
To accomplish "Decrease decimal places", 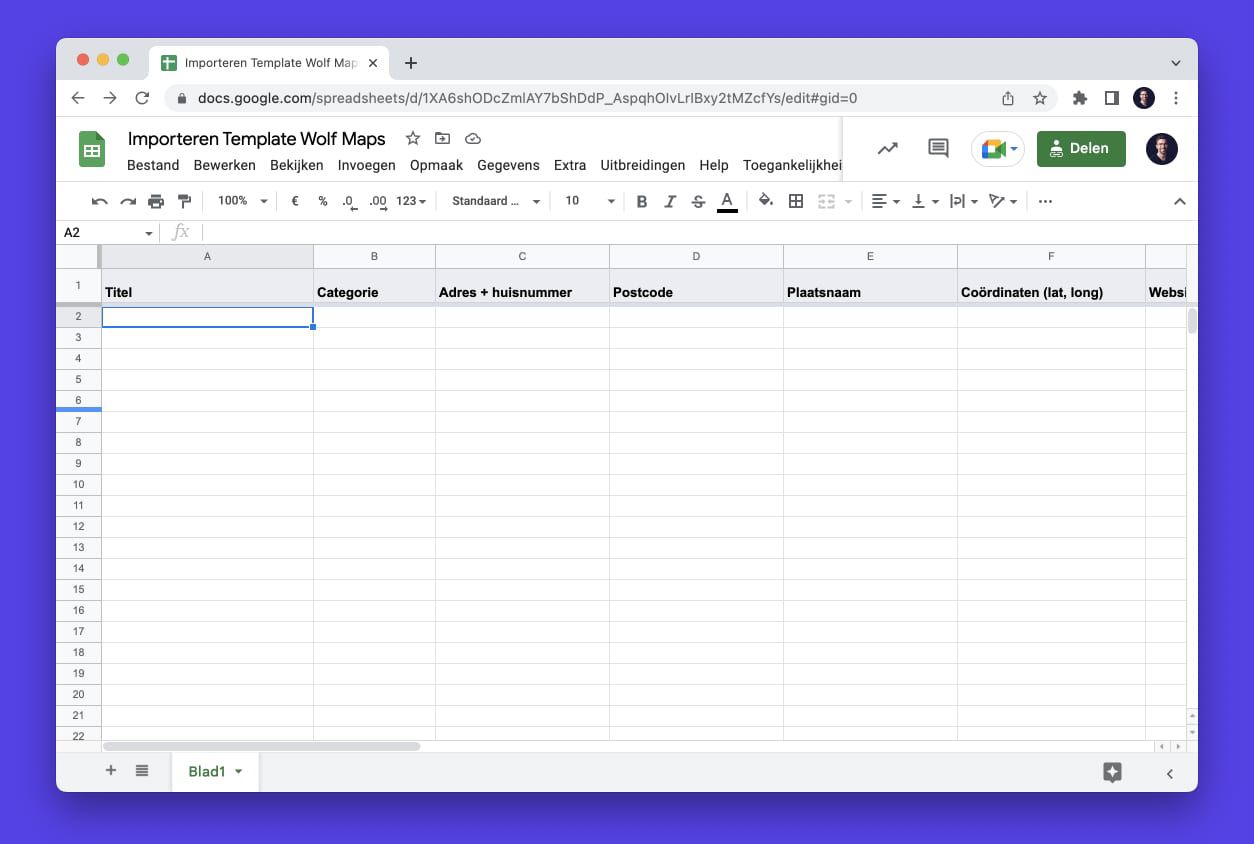I will [x=349, y=201].
